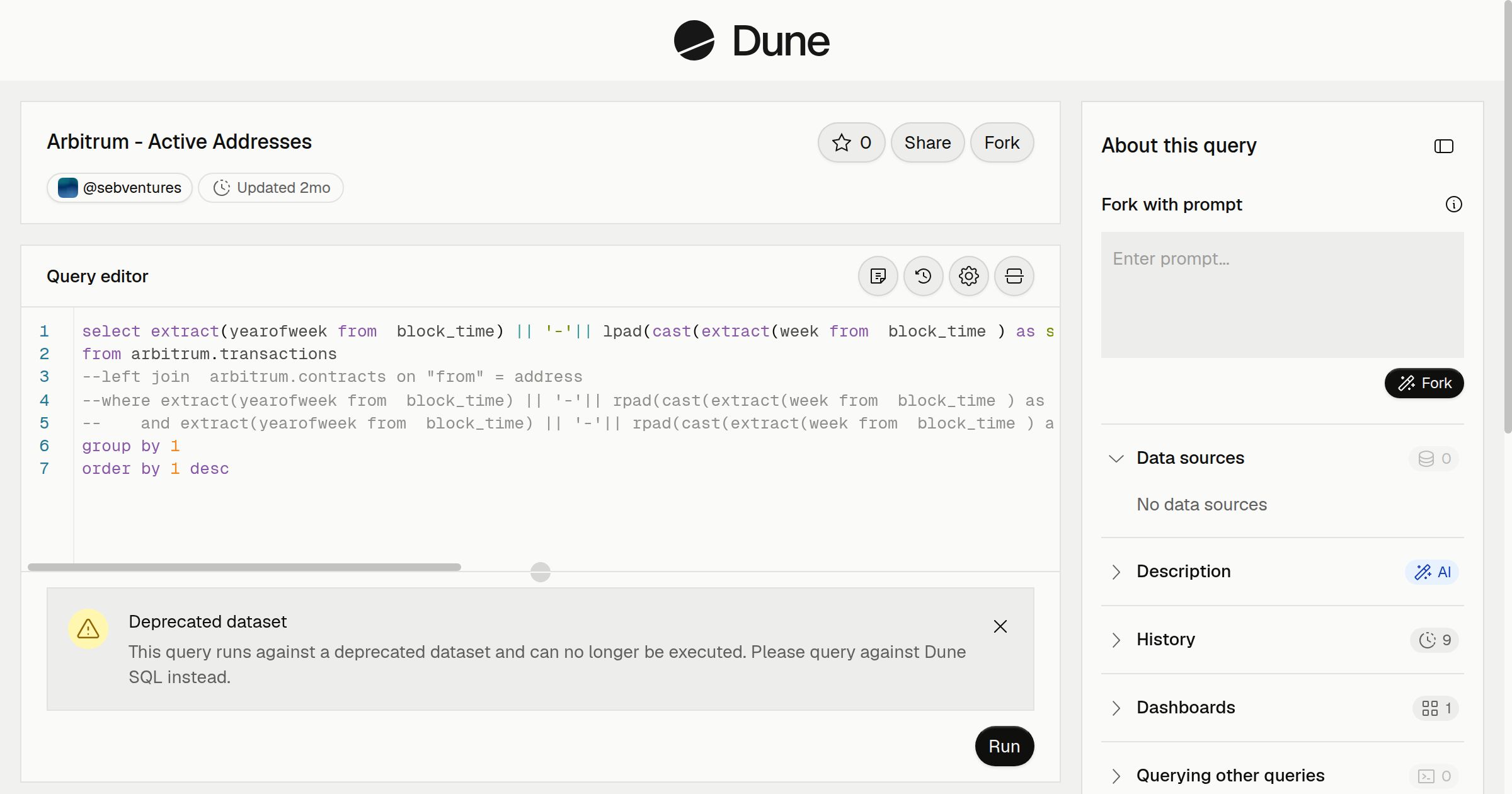This screenshot has width=1512, height=794.
Task: Star the Arbitrum Active Addresses query
Action: [851, 142]
